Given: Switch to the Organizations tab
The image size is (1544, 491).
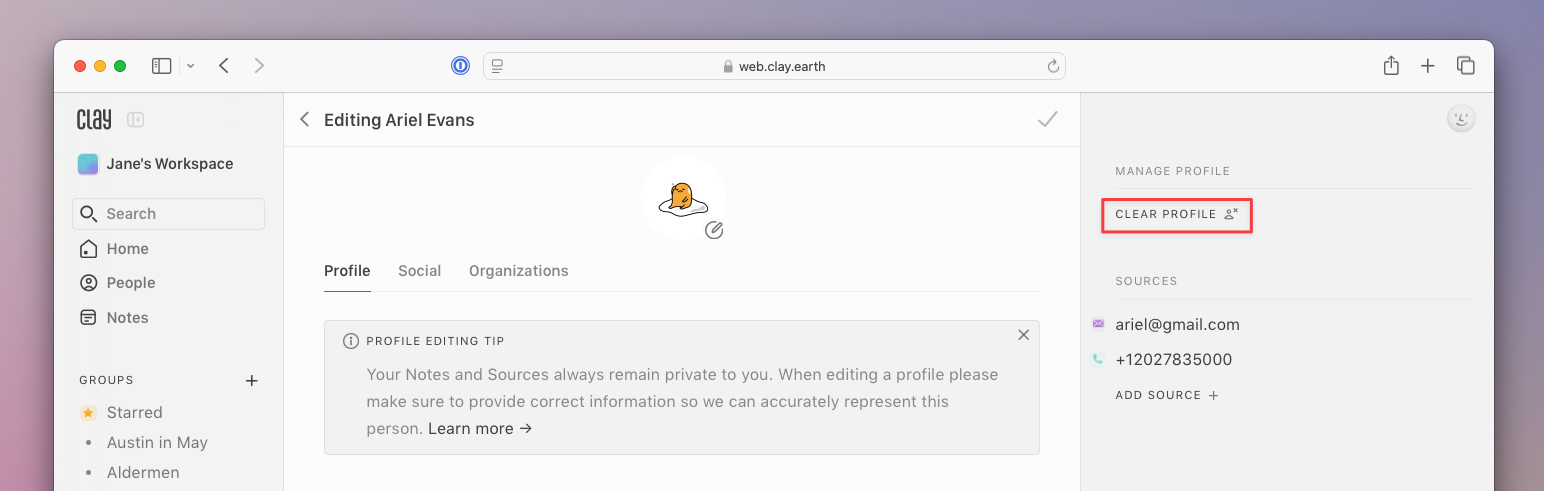Looking at the screenshot, I should click(x=518, y=271).
